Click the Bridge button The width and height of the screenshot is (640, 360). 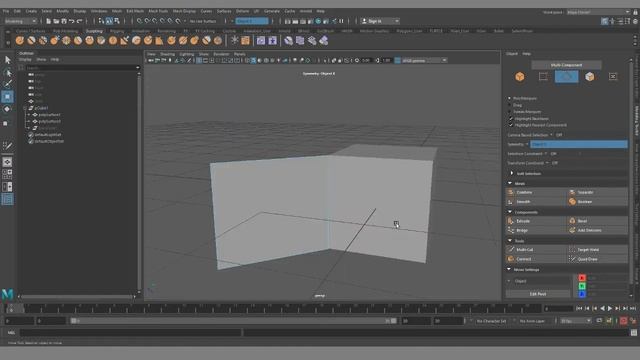point(536,230)
